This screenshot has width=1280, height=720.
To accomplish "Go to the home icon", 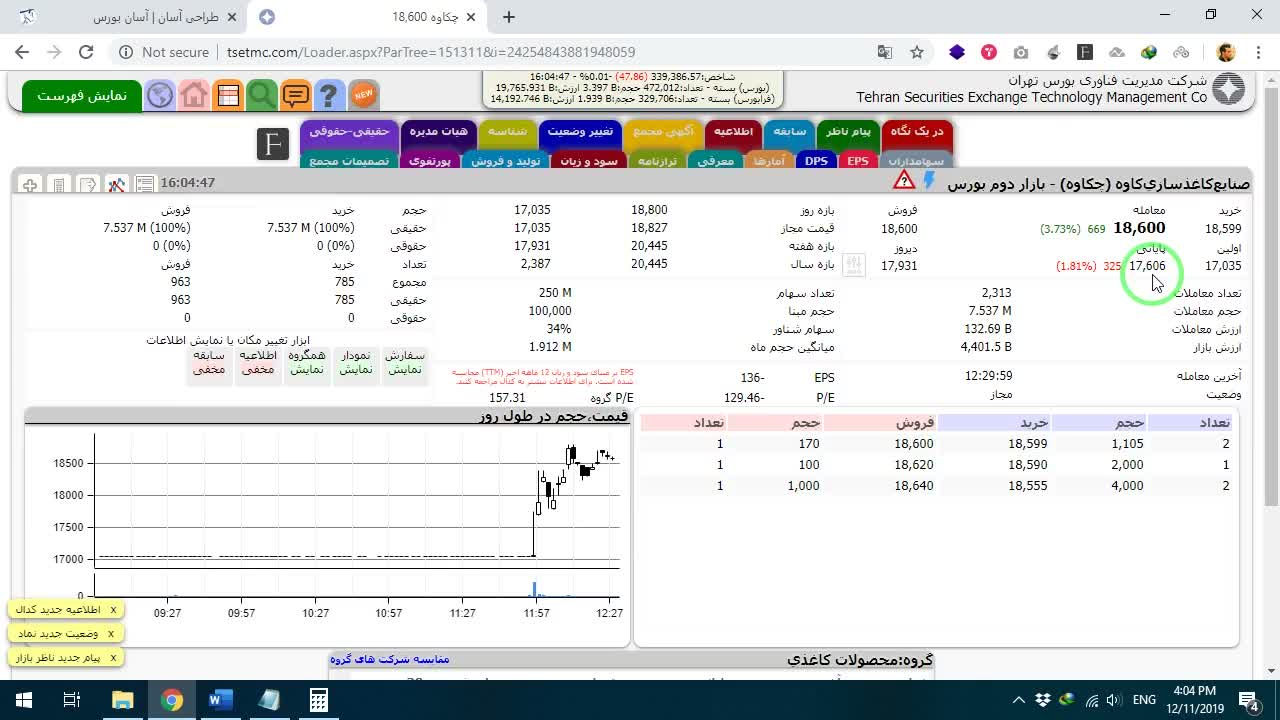I will pos(194,95).
